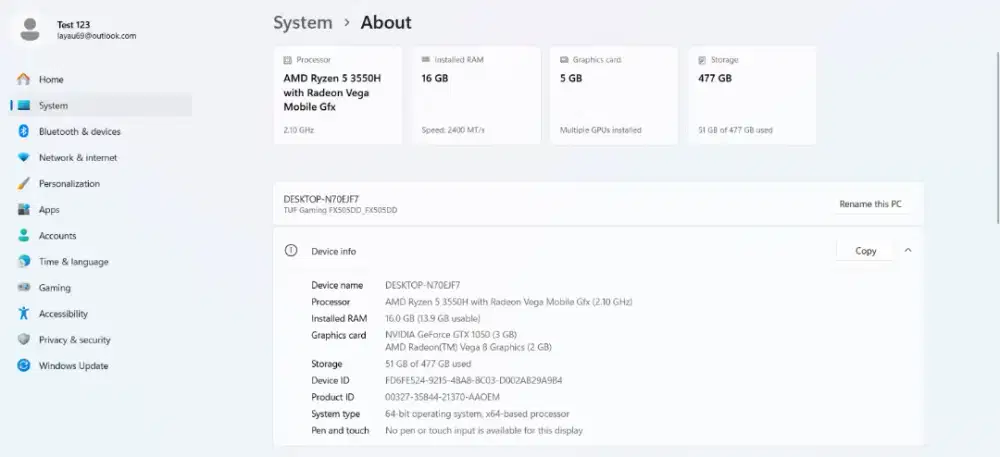Click 64-bit operating system value text

coord(477,414)
